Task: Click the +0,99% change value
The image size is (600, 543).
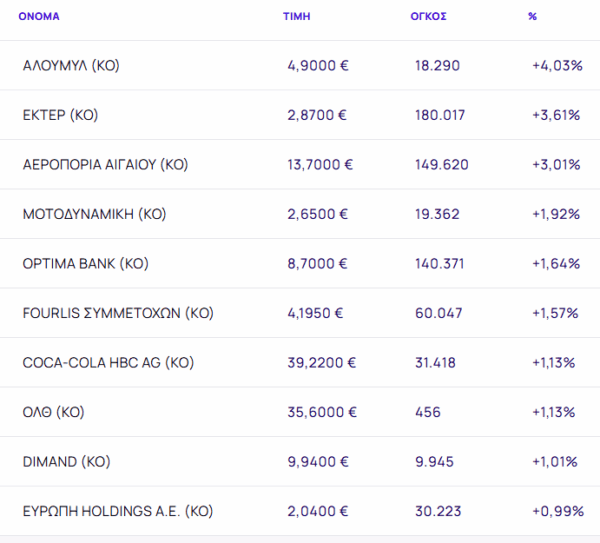Action: pos(557,511)
